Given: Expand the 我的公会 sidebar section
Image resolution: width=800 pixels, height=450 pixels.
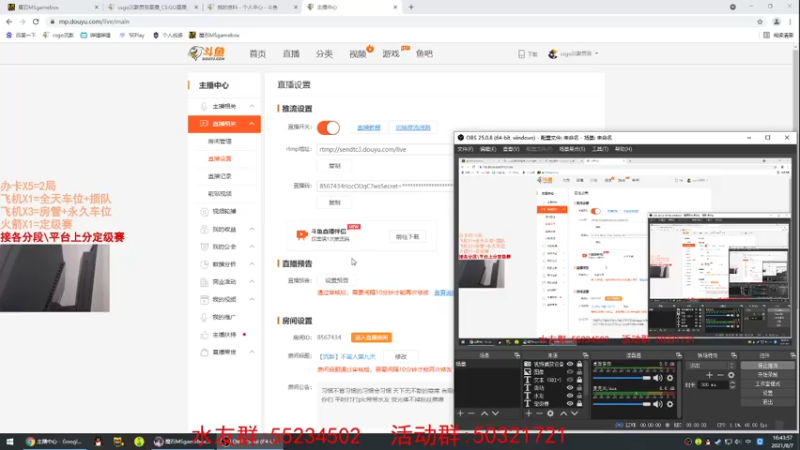Looking at the screenshot, I should [x=252, y=246].
